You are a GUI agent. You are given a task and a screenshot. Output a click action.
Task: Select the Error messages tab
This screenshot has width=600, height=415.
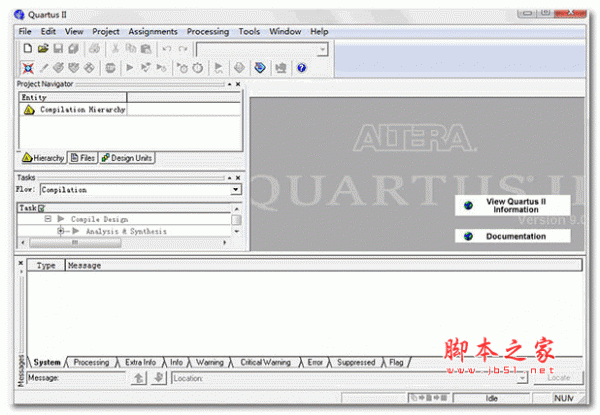315,362
